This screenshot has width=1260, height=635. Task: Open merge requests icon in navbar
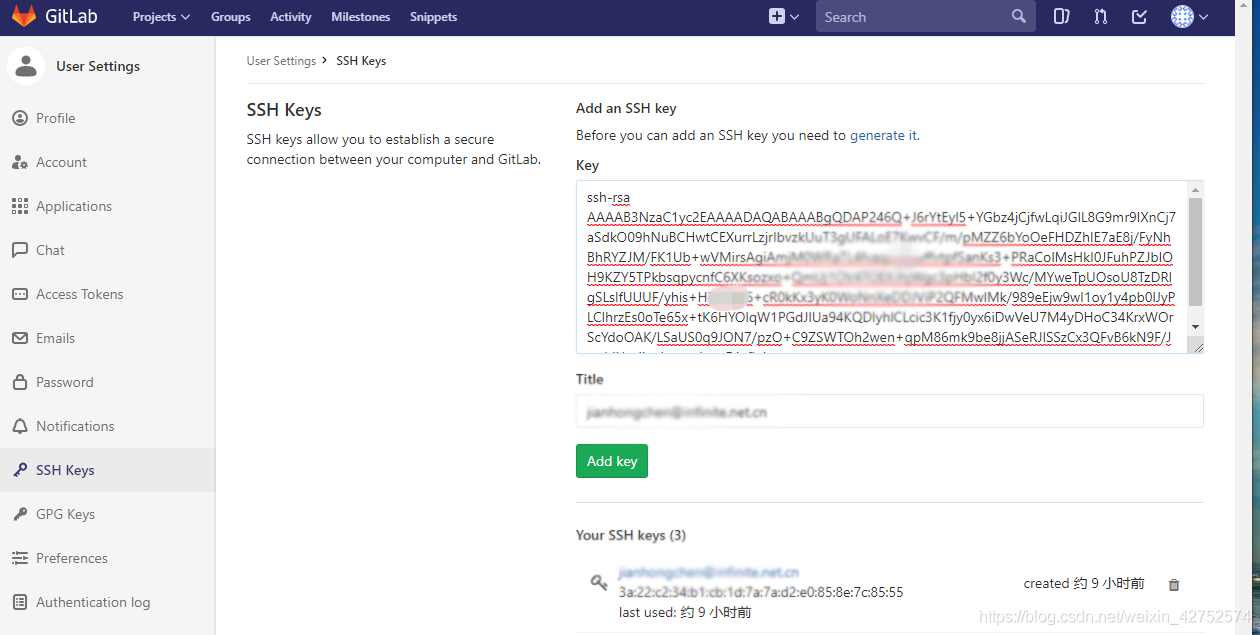pos(1100,16)
